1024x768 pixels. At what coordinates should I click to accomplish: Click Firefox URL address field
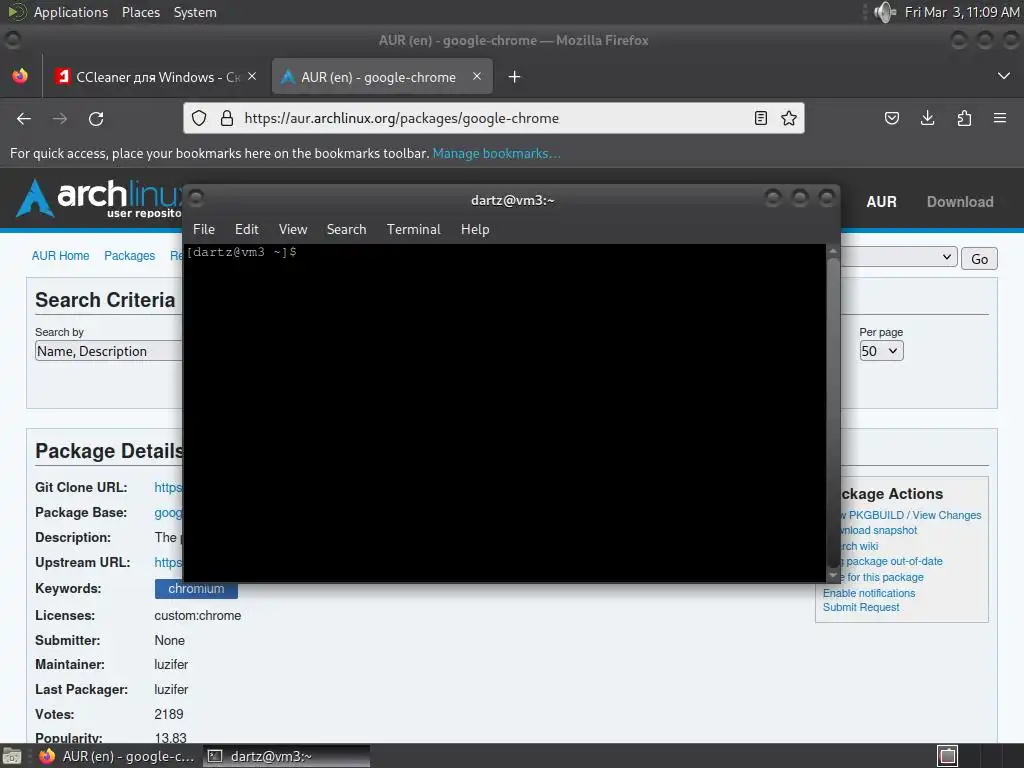click(493, 118)
